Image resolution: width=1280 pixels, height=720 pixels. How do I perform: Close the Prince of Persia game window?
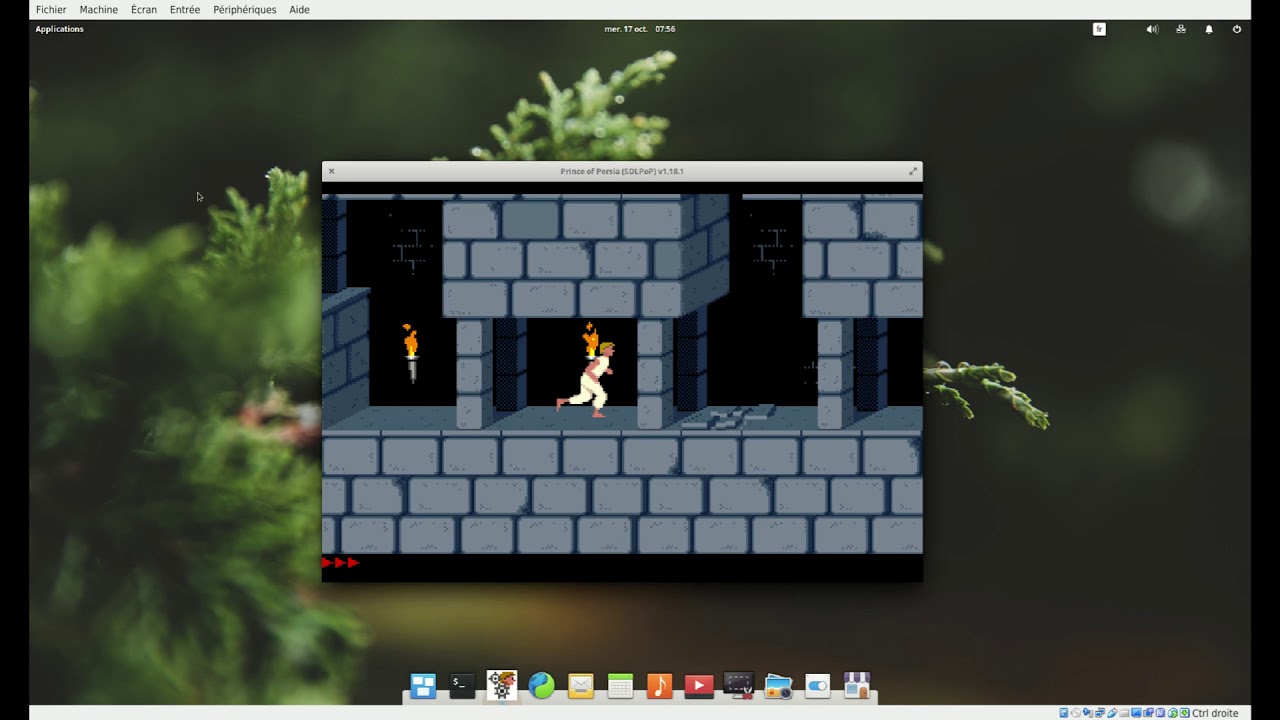331,171
